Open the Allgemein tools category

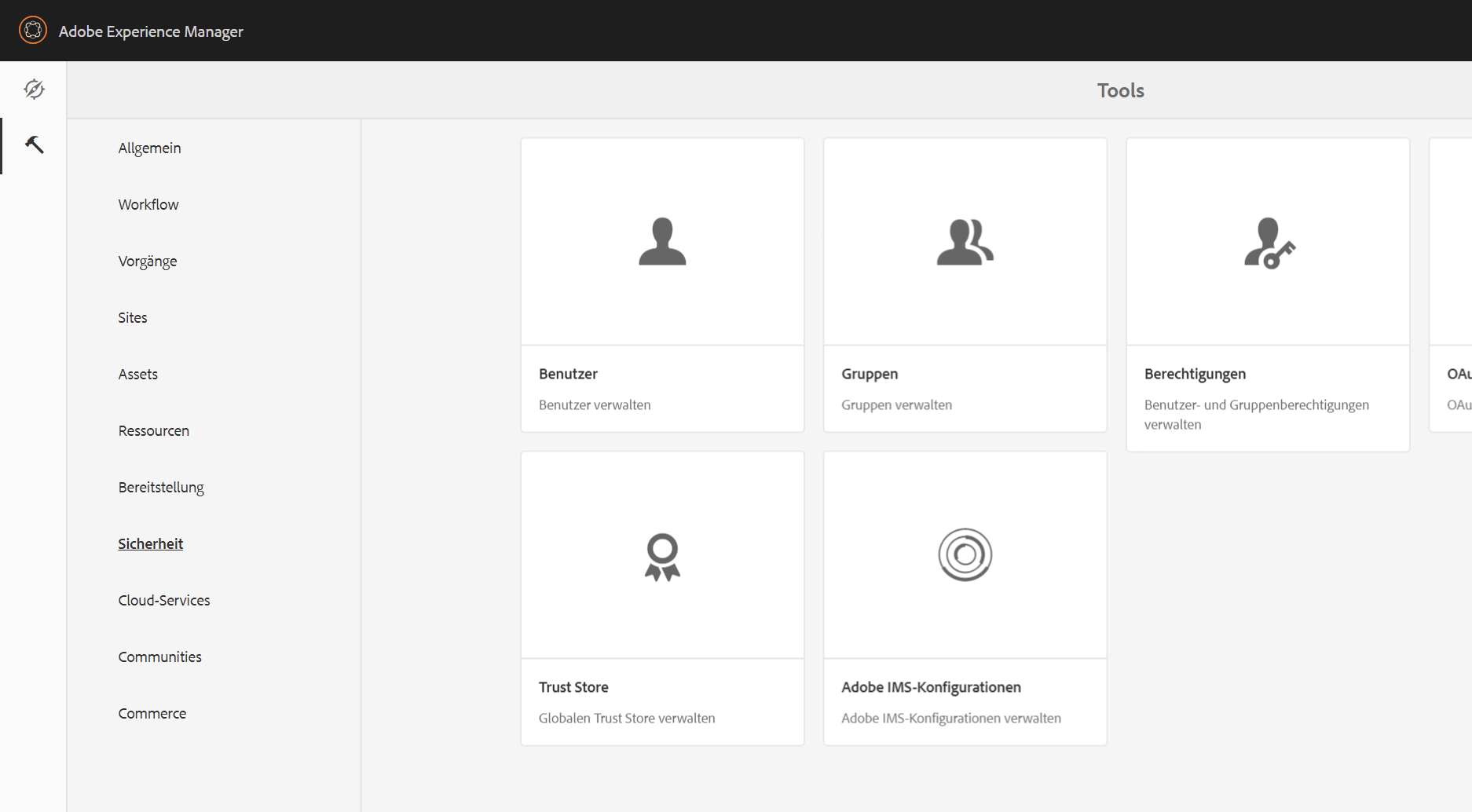149,148
